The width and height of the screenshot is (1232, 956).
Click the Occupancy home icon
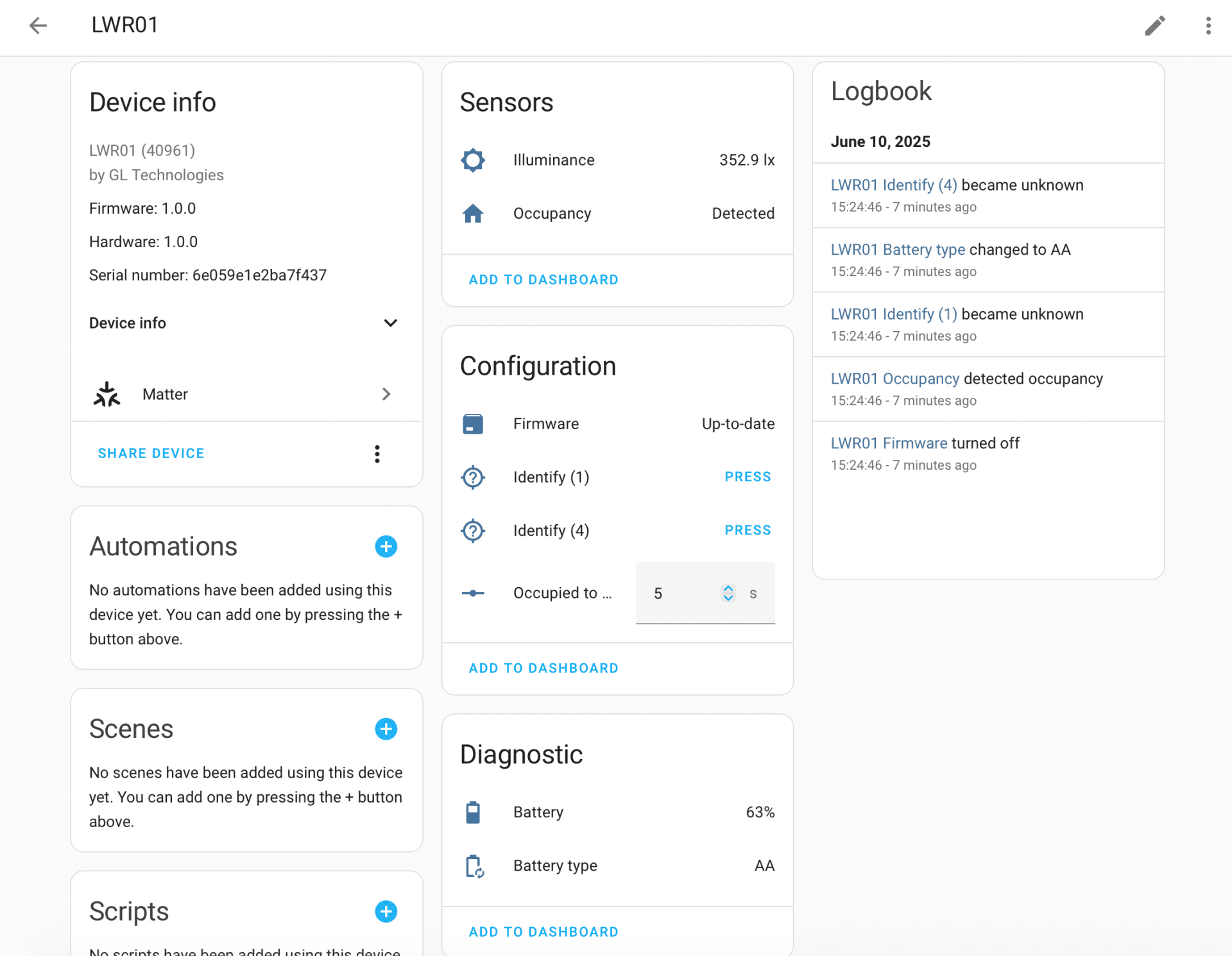(473, 213)
